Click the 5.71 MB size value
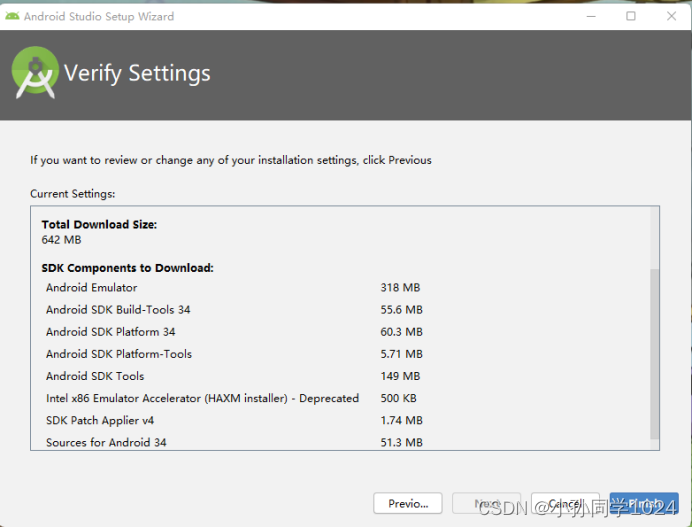Viewport: 693px width, 527px height. click(x=401, y=354)
